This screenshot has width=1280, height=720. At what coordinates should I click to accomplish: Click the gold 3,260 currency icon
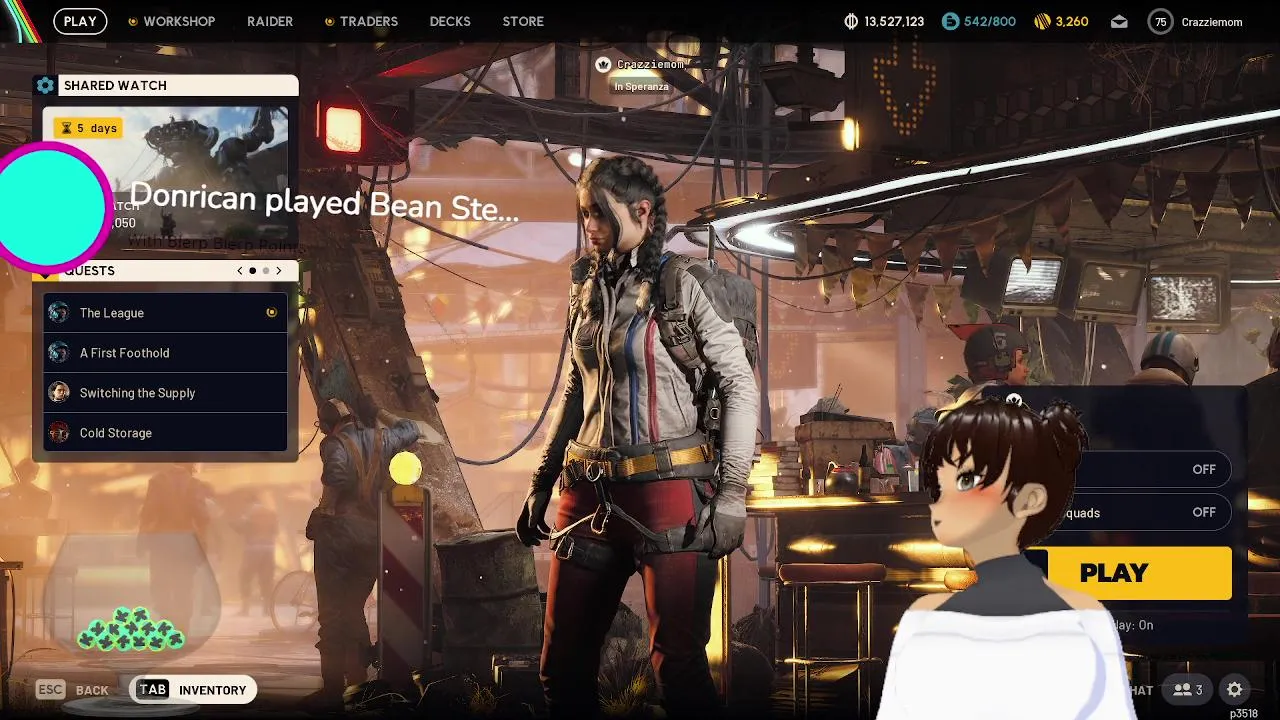(x=1042, y=21)
